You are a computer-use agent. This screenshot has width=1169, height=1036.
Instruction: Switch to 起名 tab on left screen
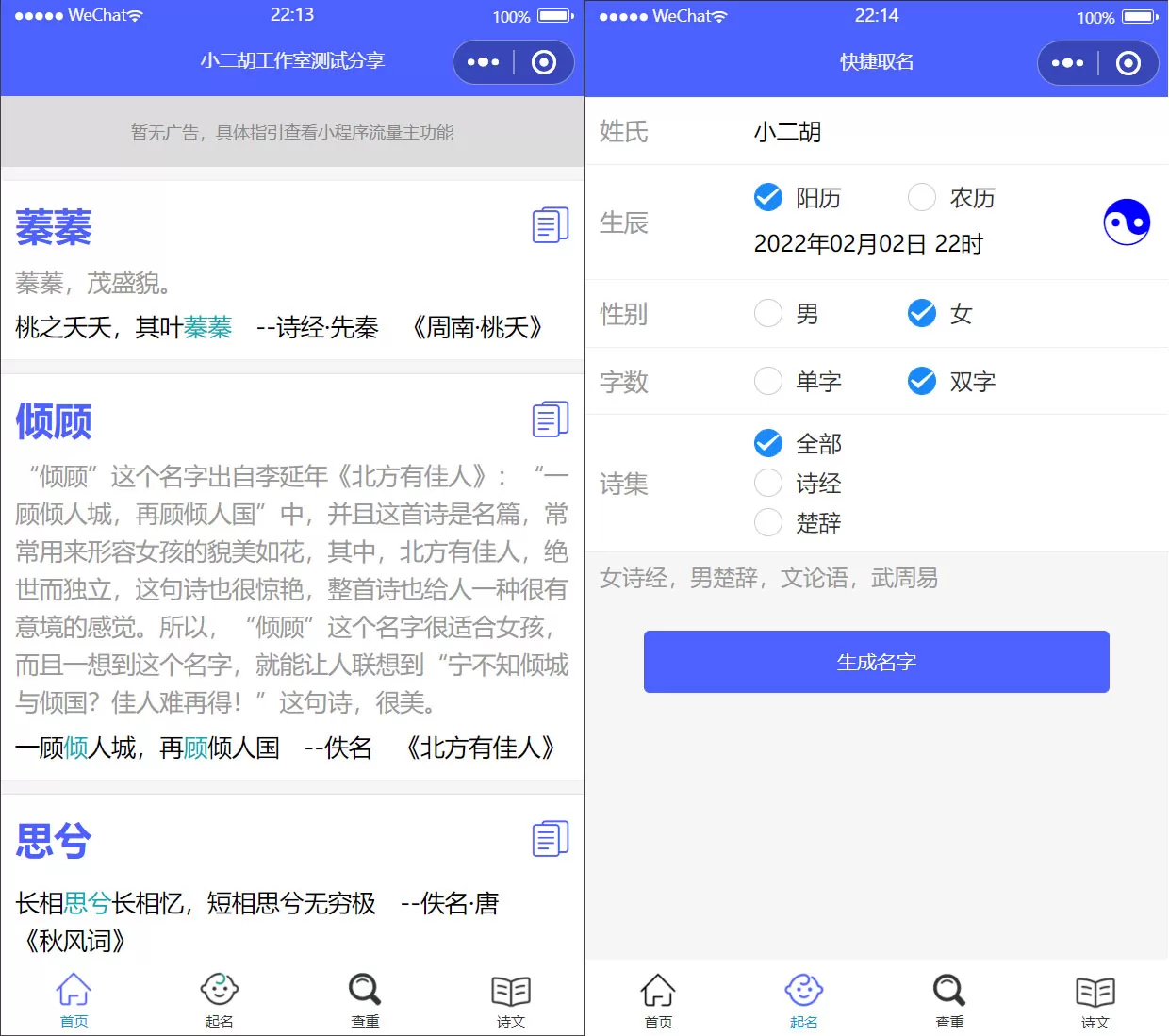[219, 999]
